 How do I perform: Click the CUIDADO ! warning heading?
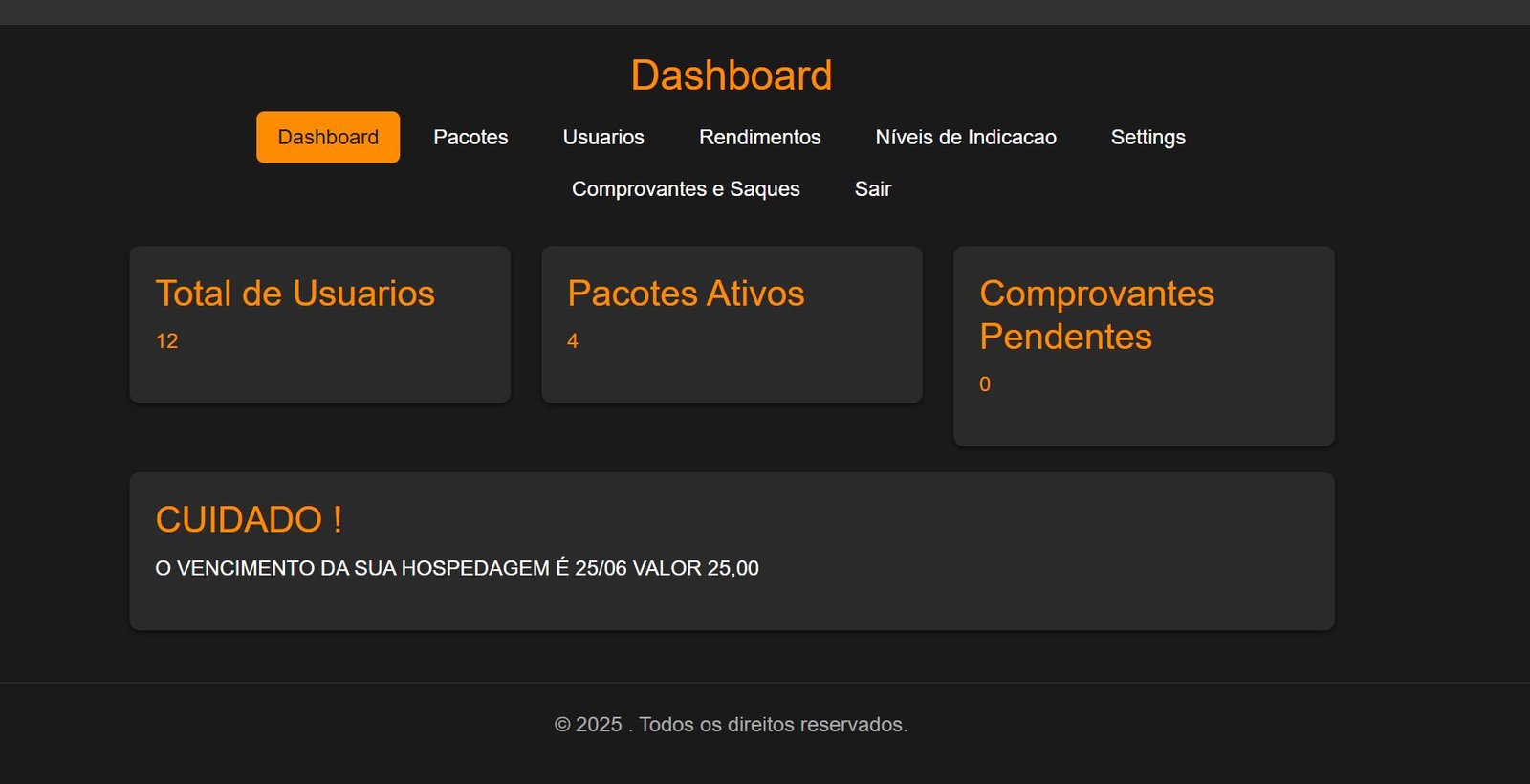[x=249, y=519]
